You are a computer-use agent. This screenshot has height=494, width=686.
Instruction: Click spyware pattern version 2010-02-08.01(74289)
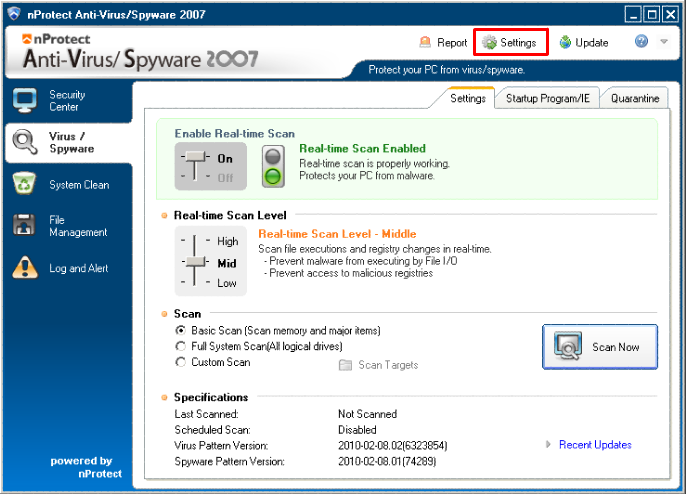click(x=387, y=461)
